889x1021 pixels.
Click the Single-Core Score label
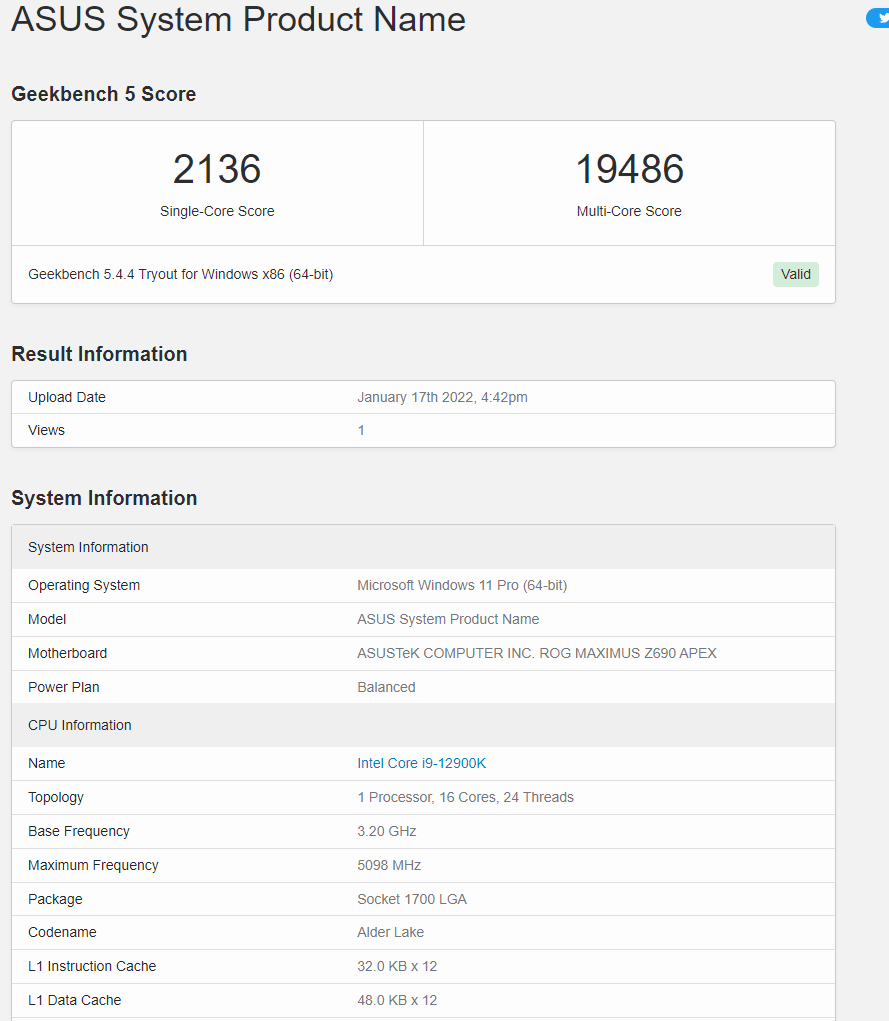[x=217, y=211]
